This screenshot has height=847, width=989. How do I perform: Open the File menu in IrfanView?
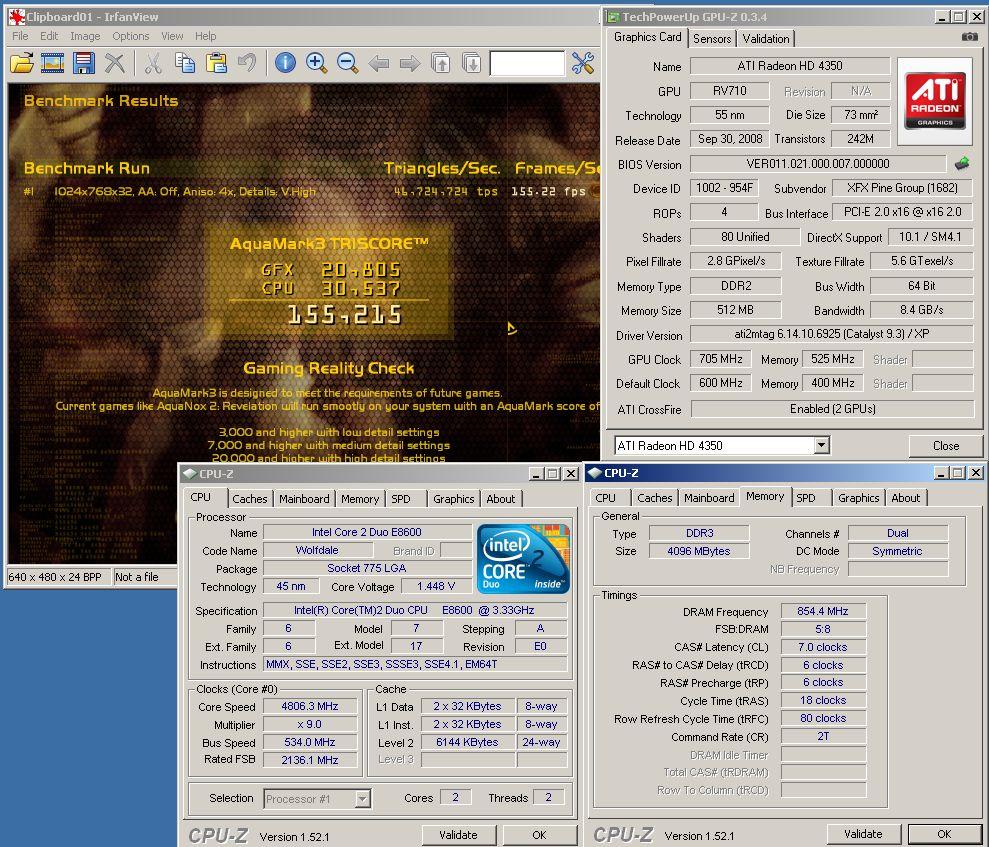(20, 36)
